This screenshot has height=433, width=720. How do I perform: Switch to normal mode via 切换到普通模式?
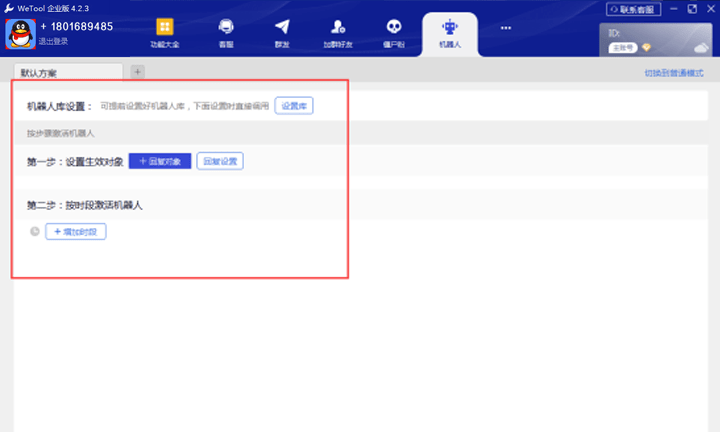pyautogui.click(x=674, y=73)
